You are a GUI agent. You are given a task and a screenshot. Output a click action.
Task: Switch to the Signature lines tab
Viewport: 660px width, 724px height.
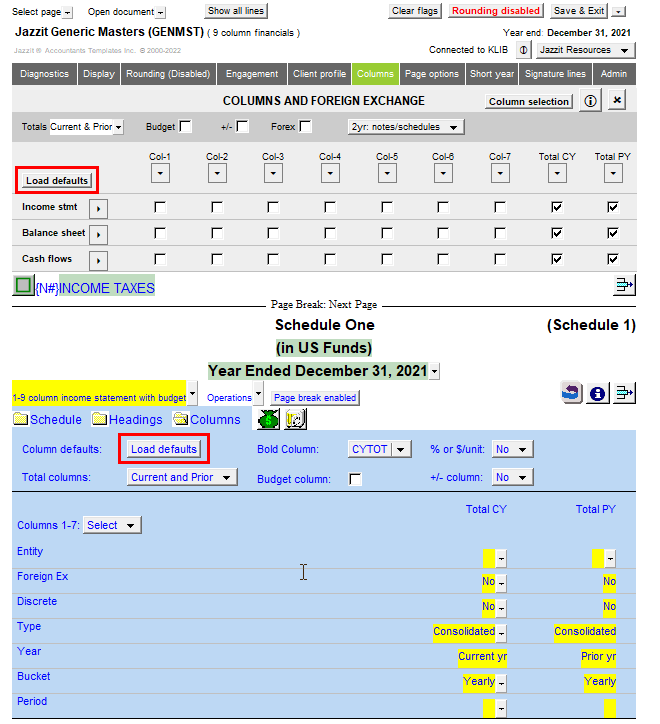coord(555,74)
